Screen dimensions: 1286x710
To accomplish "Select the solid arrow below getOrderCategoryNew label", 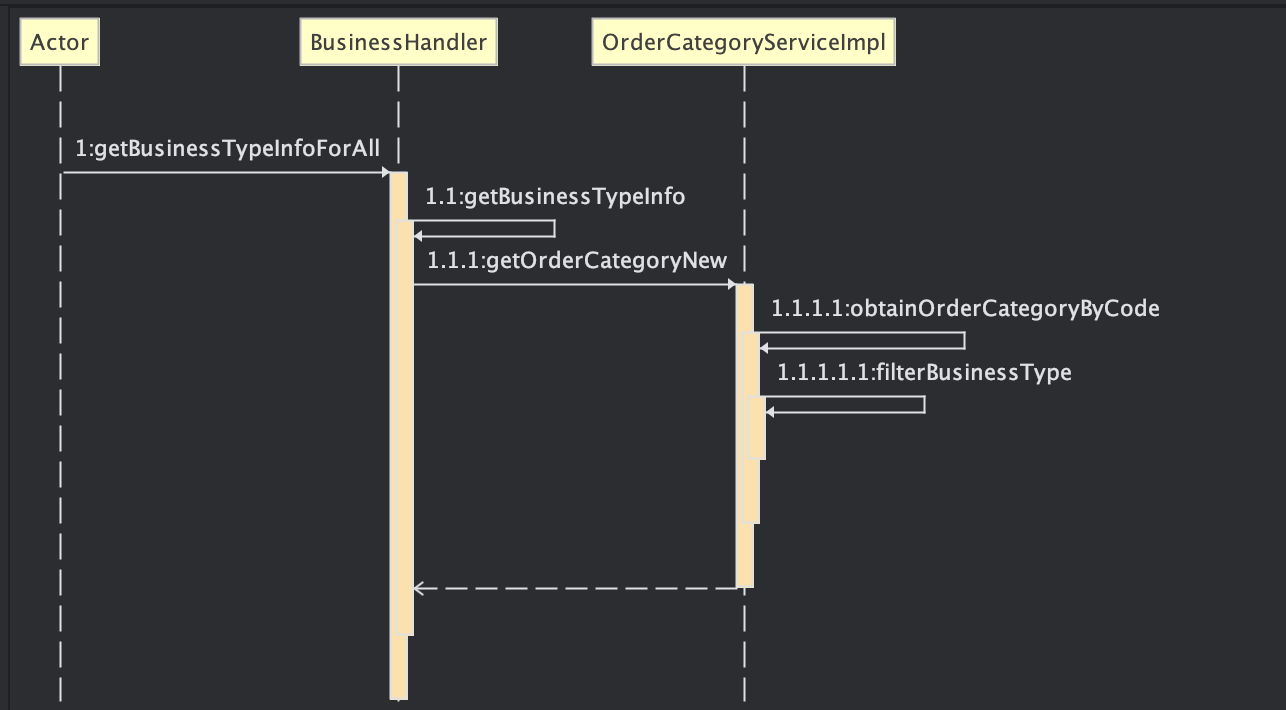I will tap(575, 285).
